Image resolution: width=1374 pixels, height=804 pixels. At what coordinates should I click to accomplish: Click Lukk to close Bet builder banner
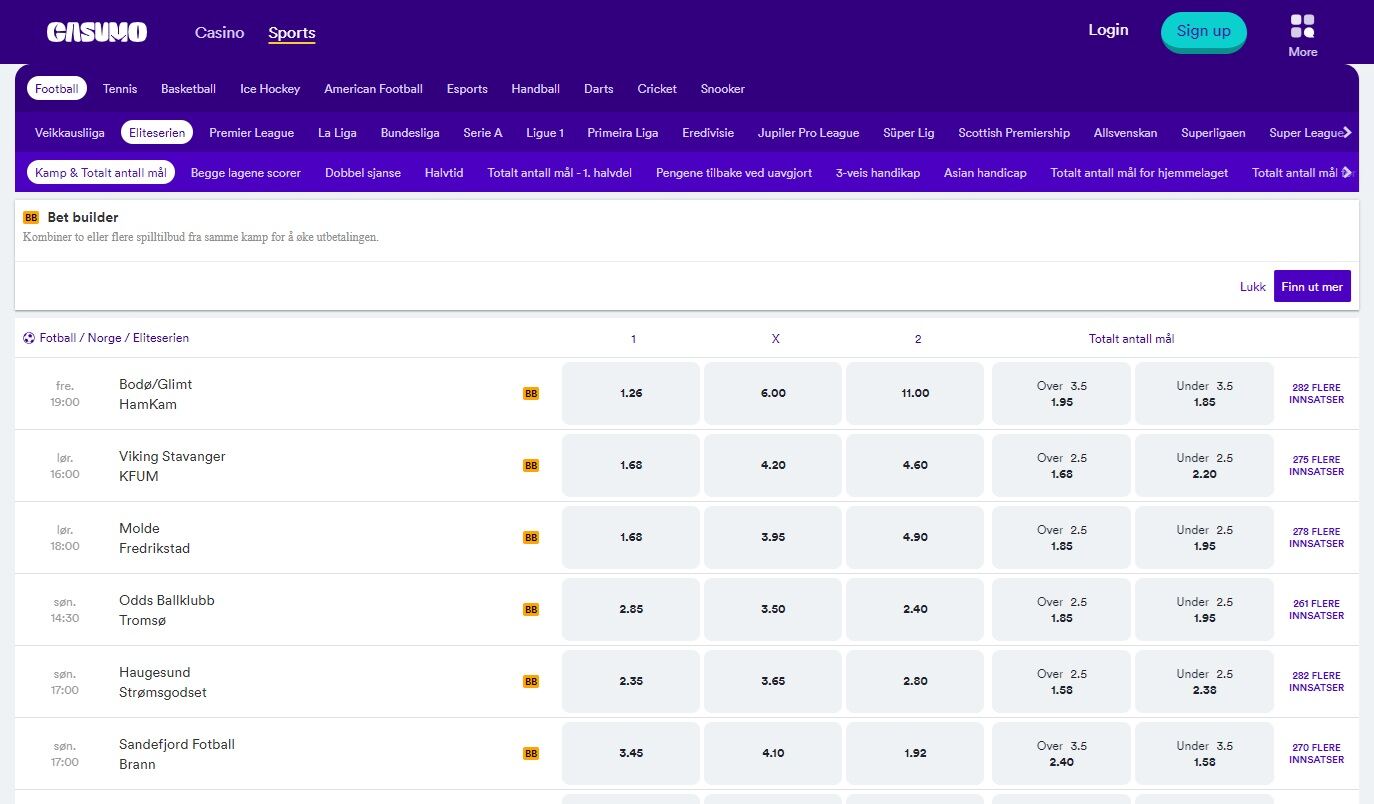click(1252, 287)
